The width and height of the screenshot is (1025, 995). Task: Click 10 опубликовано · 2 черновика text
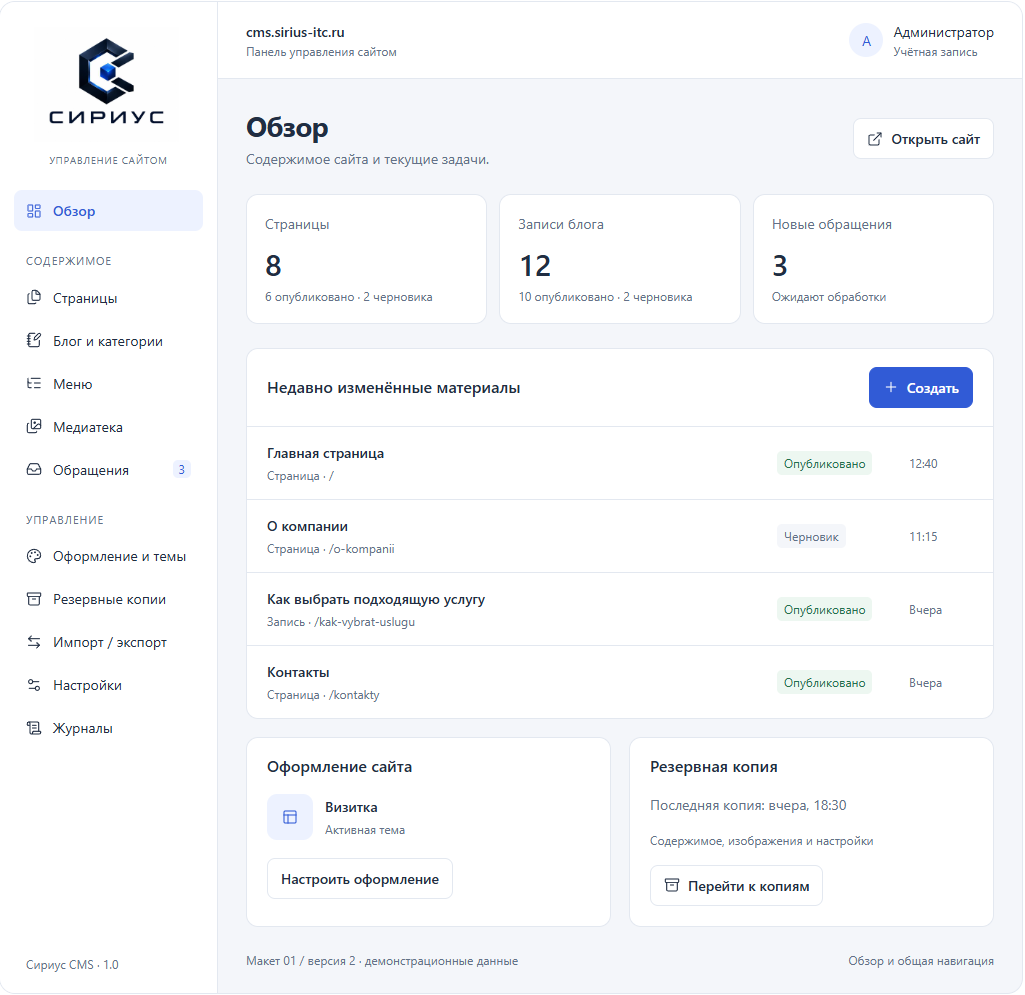pyautogui.click(x=605, y=297)
